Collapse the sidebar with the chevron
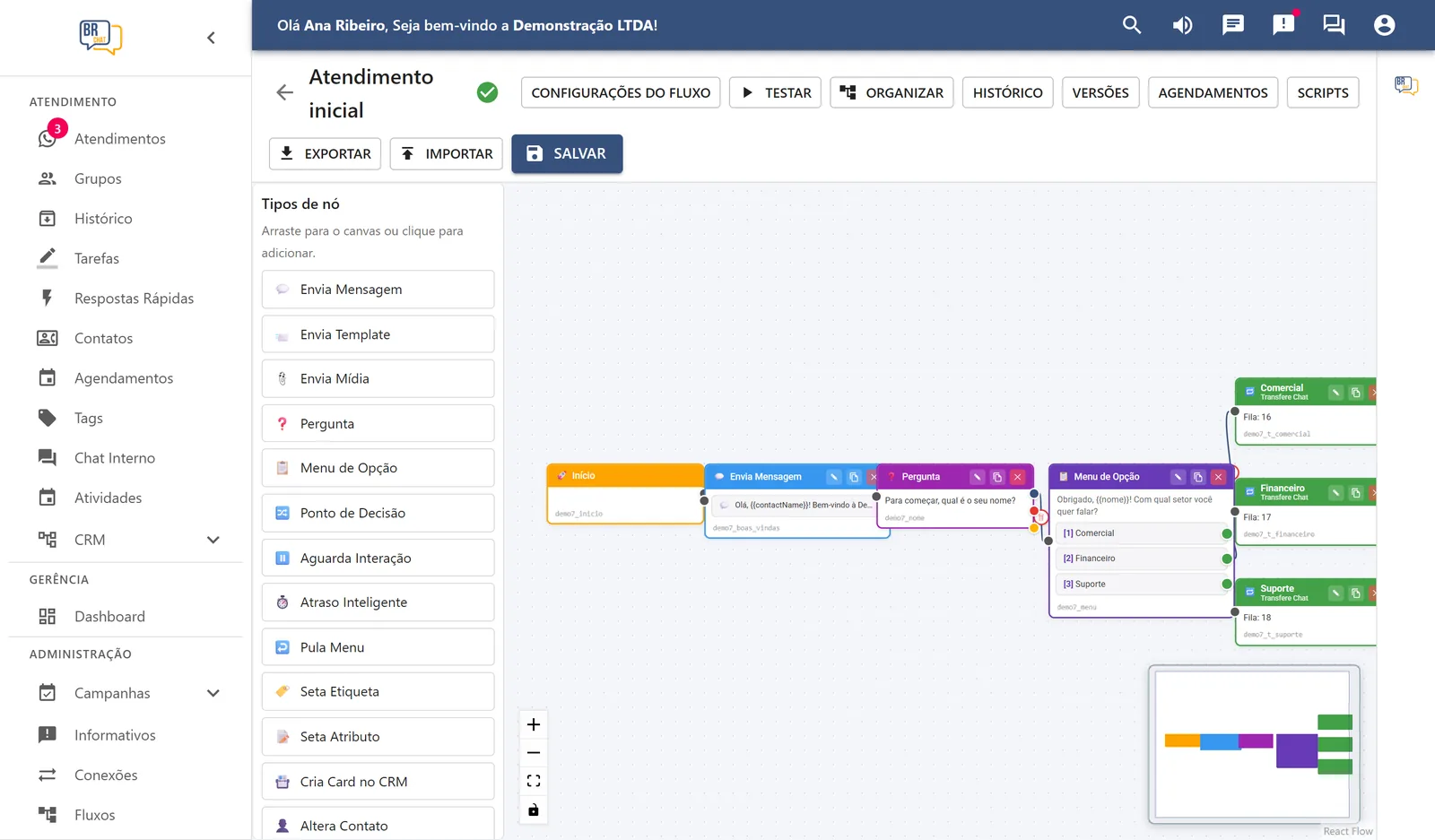This screenshot has height=840, width=1435. coord(211,38)
